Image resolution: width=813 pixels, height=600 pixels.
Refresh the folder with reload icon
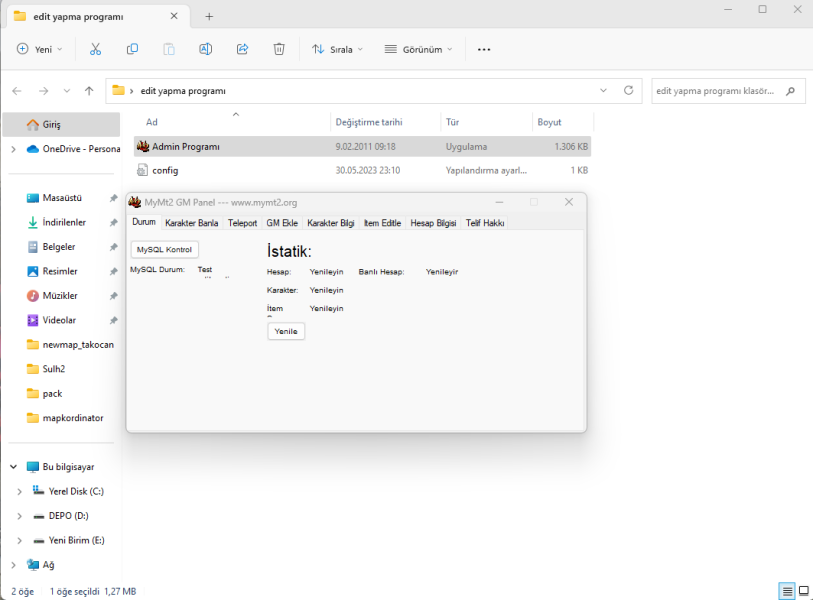point(628,90)
